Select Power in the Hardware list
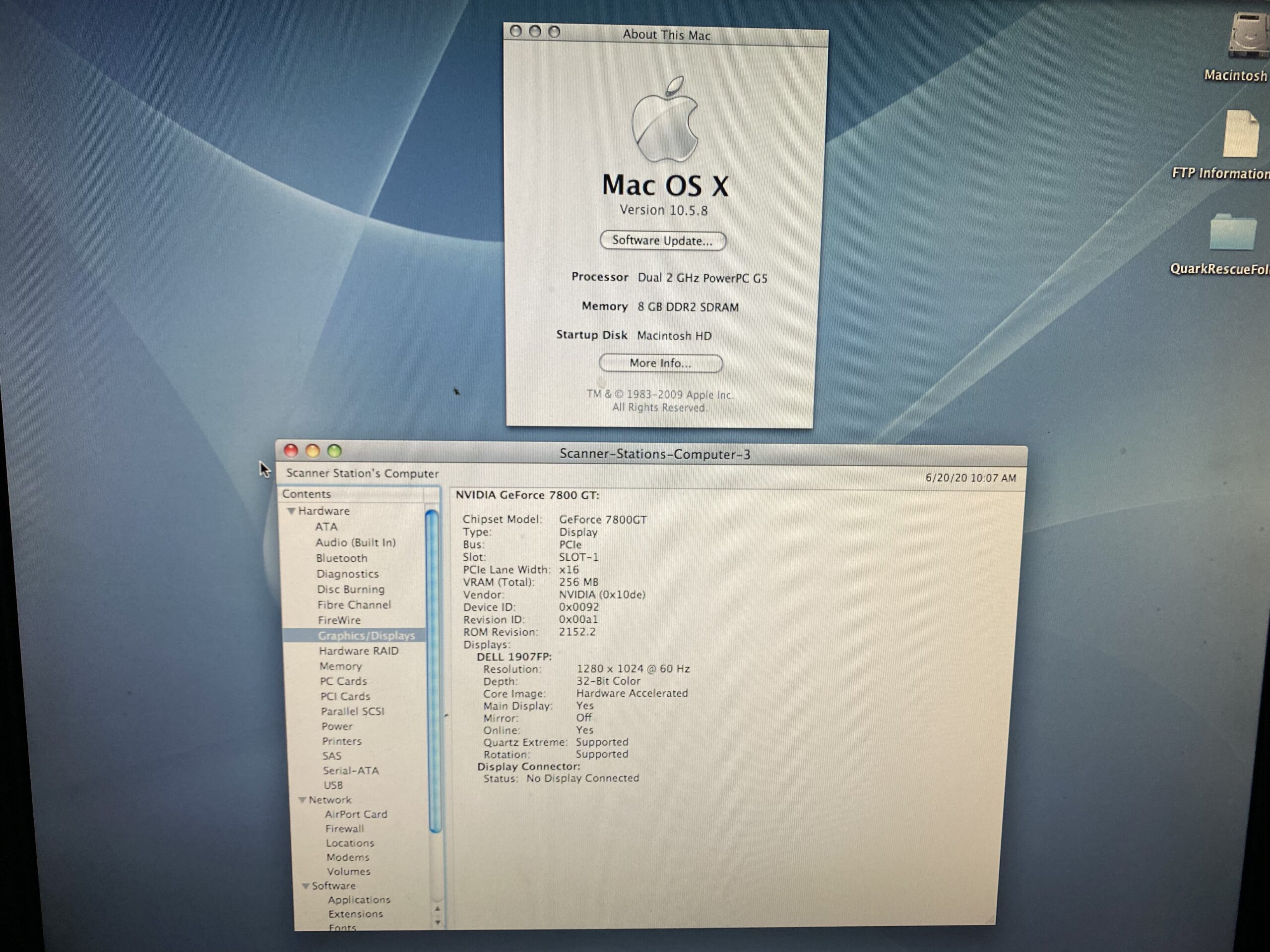This screenshot has width=1270, height=952. 337,726
